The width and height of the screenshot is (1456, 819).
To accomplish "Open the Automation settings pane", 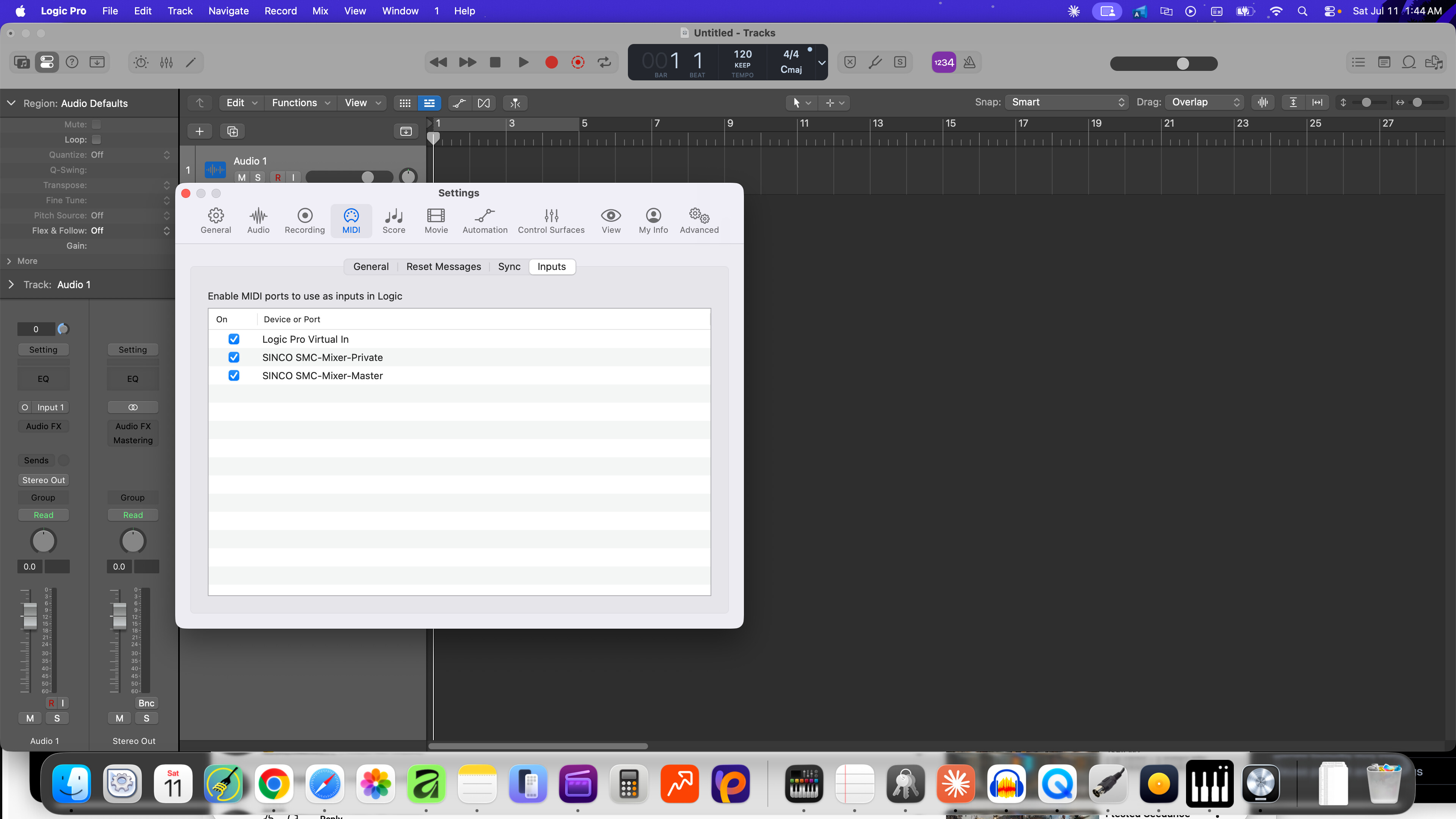I will tap(485, 220).
